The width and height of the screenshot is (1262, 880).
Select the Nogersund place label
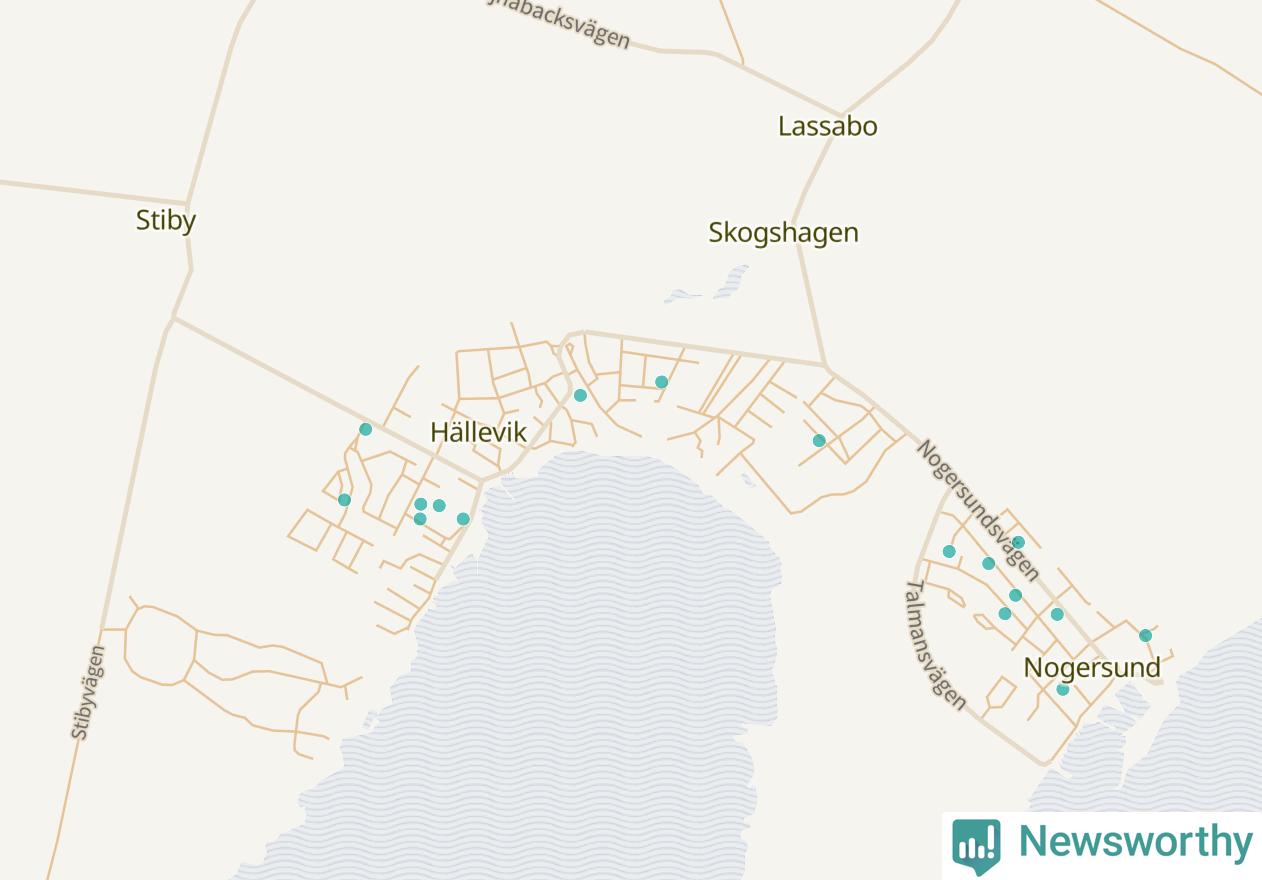click(x=1092, y=667)
